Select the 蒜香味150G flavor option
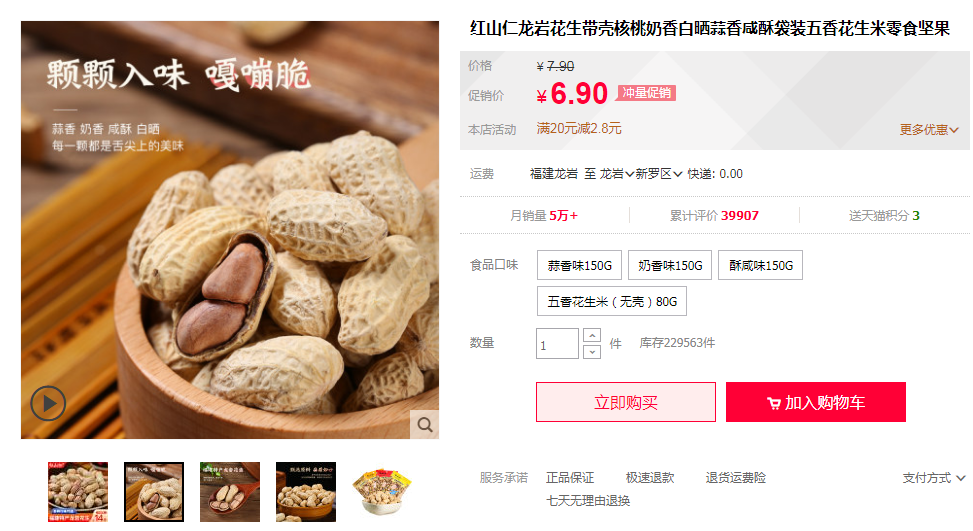973x531 pixels. tap(580, 266)
